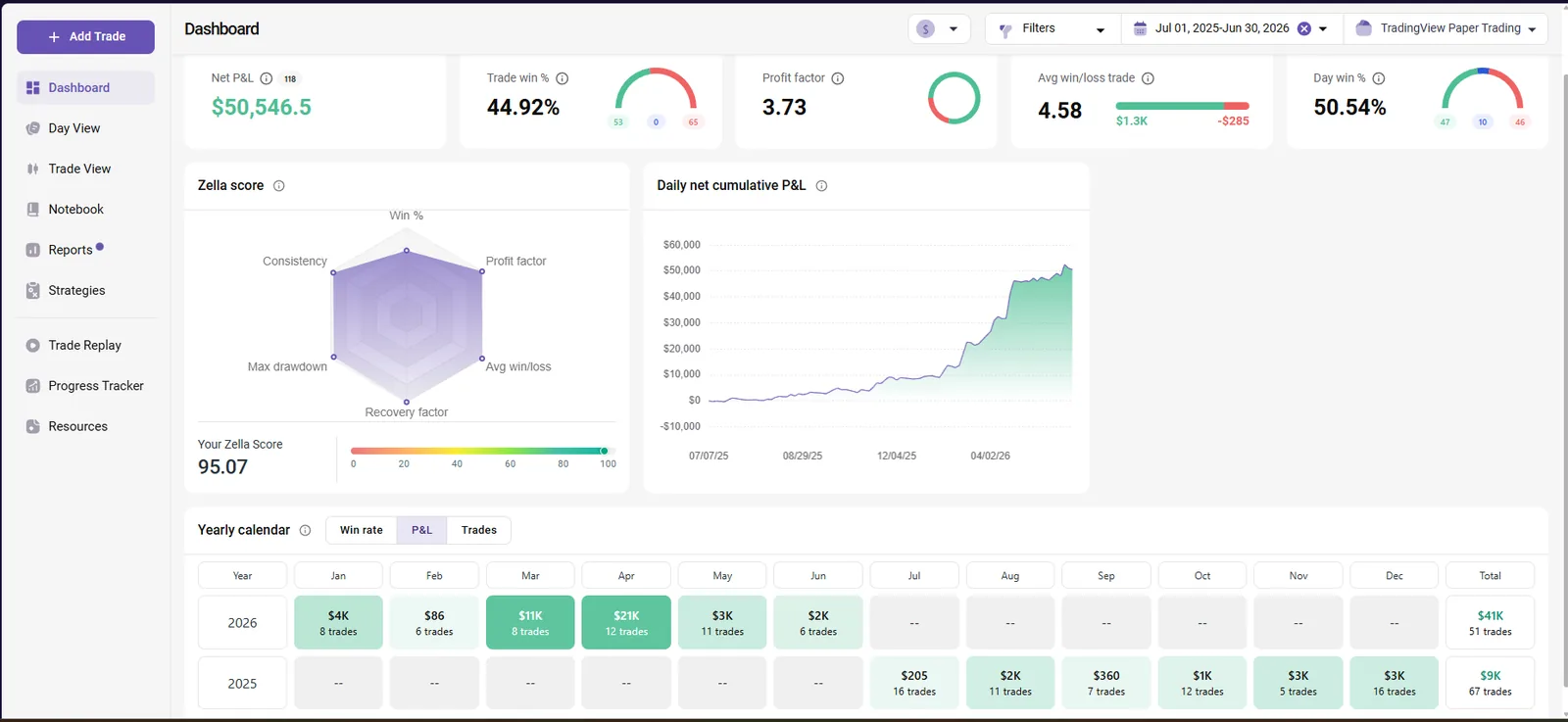Viewport: 1568px width, 722px height.
Task: Click the 2025 August $2K cell
Action: 1010,683
